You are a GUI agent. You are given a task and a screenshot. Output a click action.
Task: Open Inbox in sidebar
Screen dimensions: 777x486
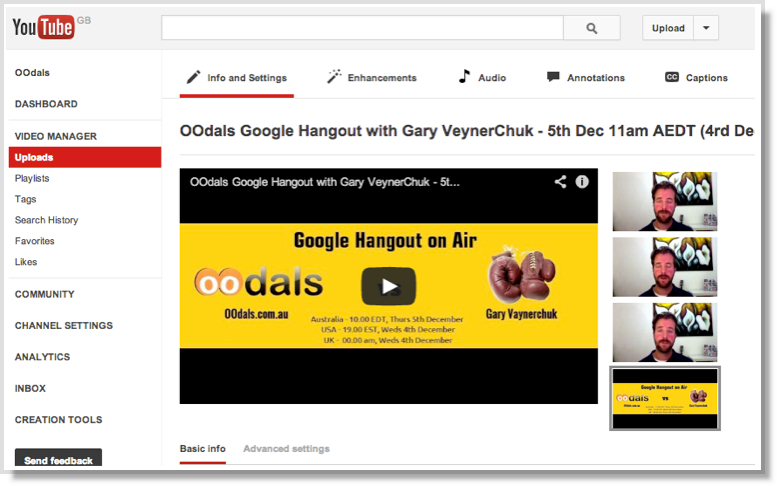click(x=30, y=388)
